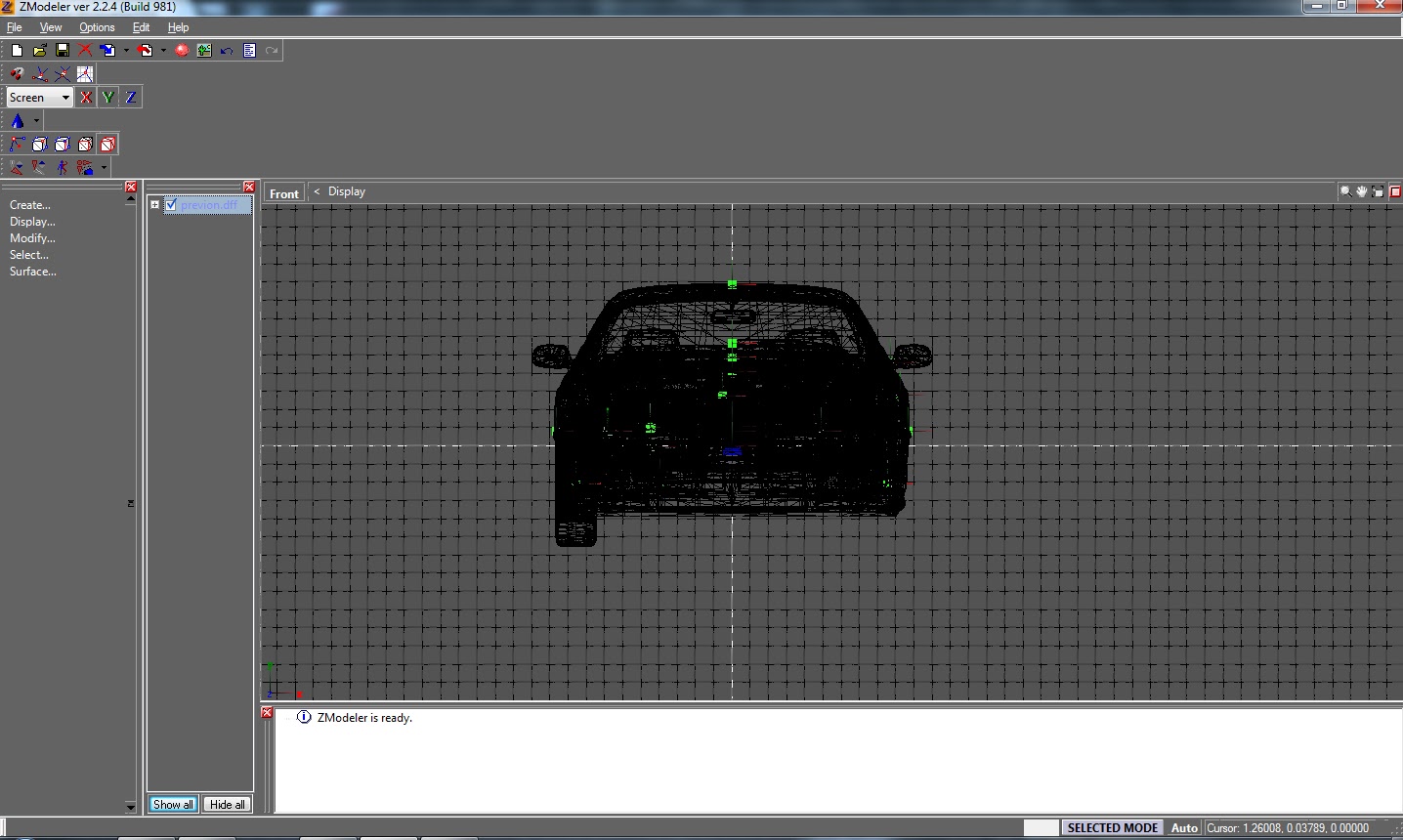1403x840 pixels.
Task: Open the Screen coordinate system dropdown
Action: 40,97
